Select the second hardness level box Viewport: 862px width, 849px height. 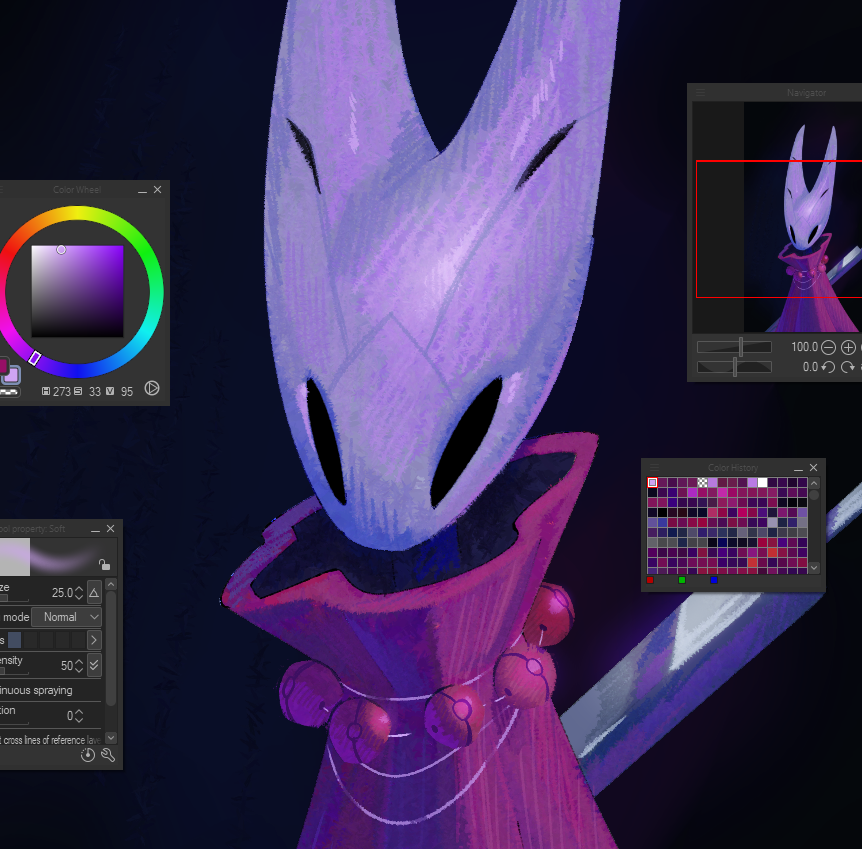(x=31, y=639)
